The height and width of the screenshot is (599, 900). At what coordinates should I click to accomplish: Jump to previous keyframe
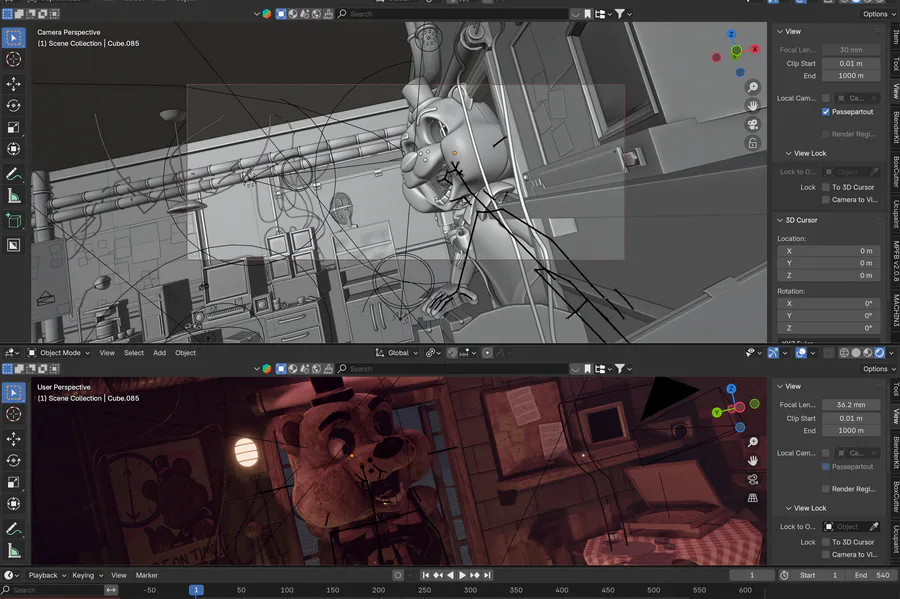pos(438,575)
